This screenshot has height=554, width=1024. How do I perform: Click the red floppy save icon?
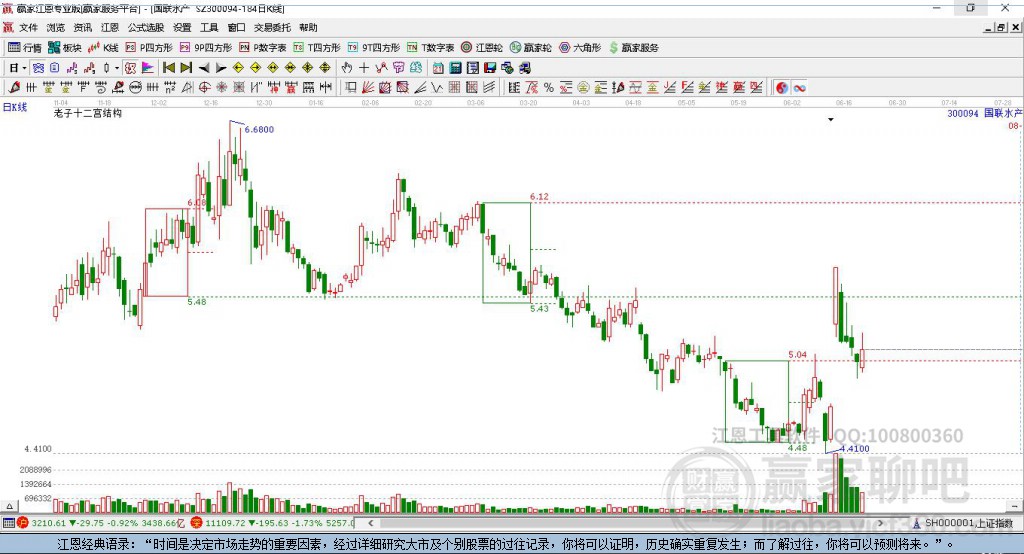pos(490,68)
